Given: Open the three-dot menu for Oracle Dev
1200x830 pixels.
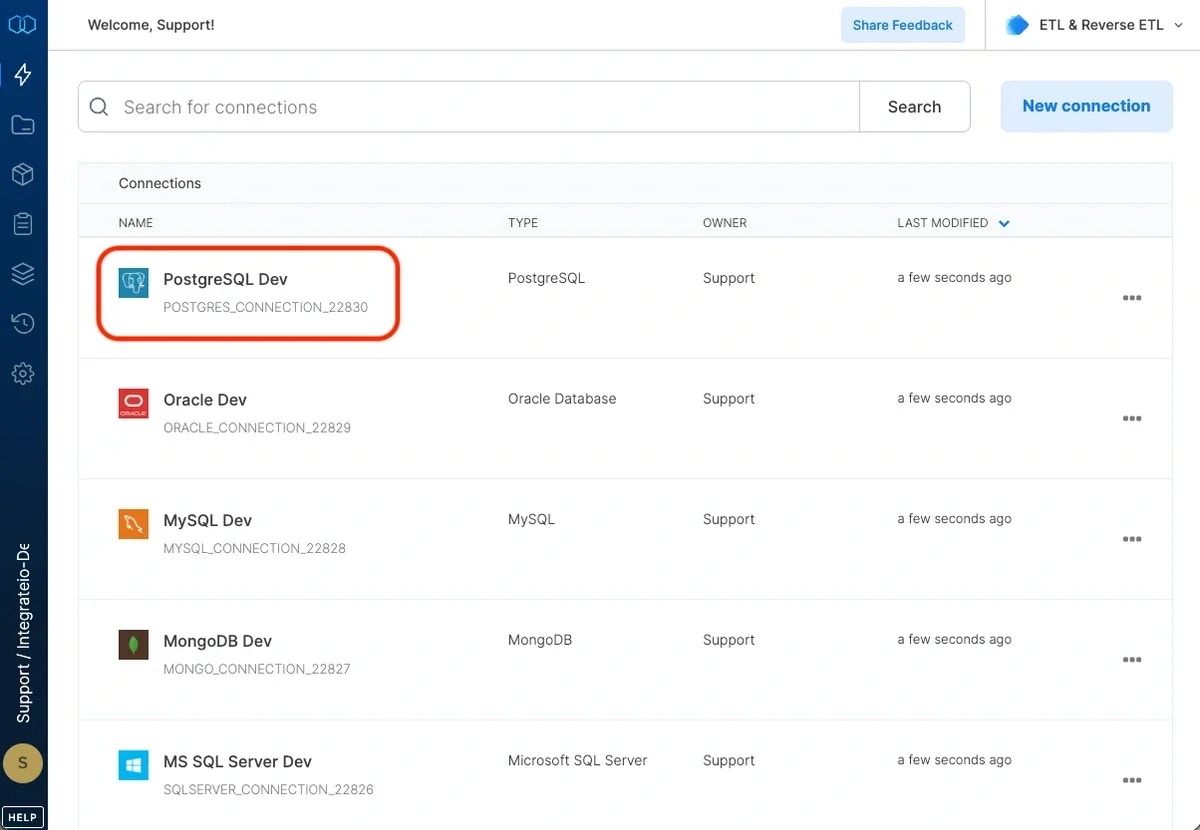Looking at the screenshot, I should 1132,418.
